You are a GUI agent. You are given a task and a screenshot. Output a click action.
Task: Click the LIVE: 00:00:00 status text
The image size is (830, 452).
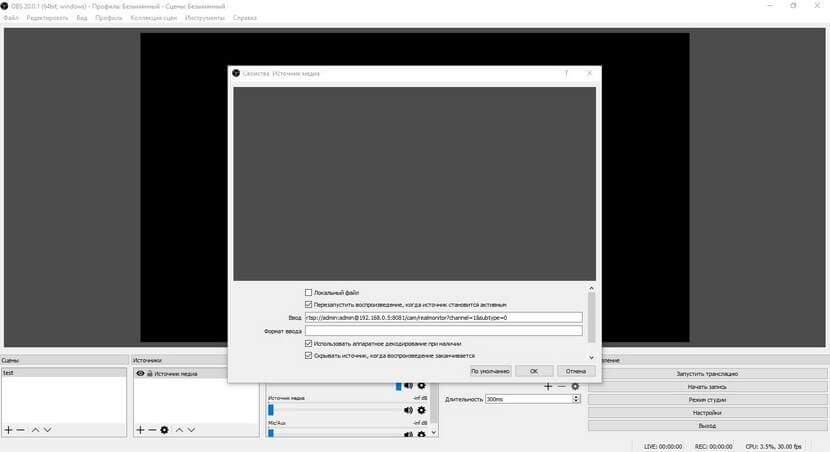tap(663, 446)
